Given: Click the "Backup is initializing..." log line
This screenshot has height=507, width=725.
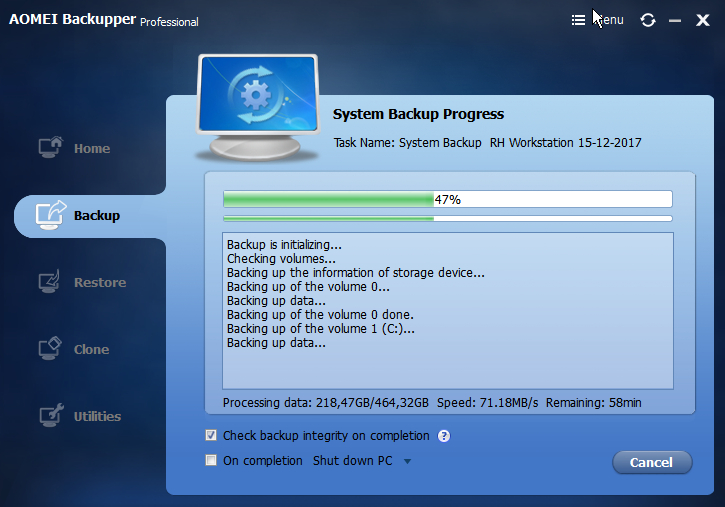Looking at the screenshot, I should point(284,244).
